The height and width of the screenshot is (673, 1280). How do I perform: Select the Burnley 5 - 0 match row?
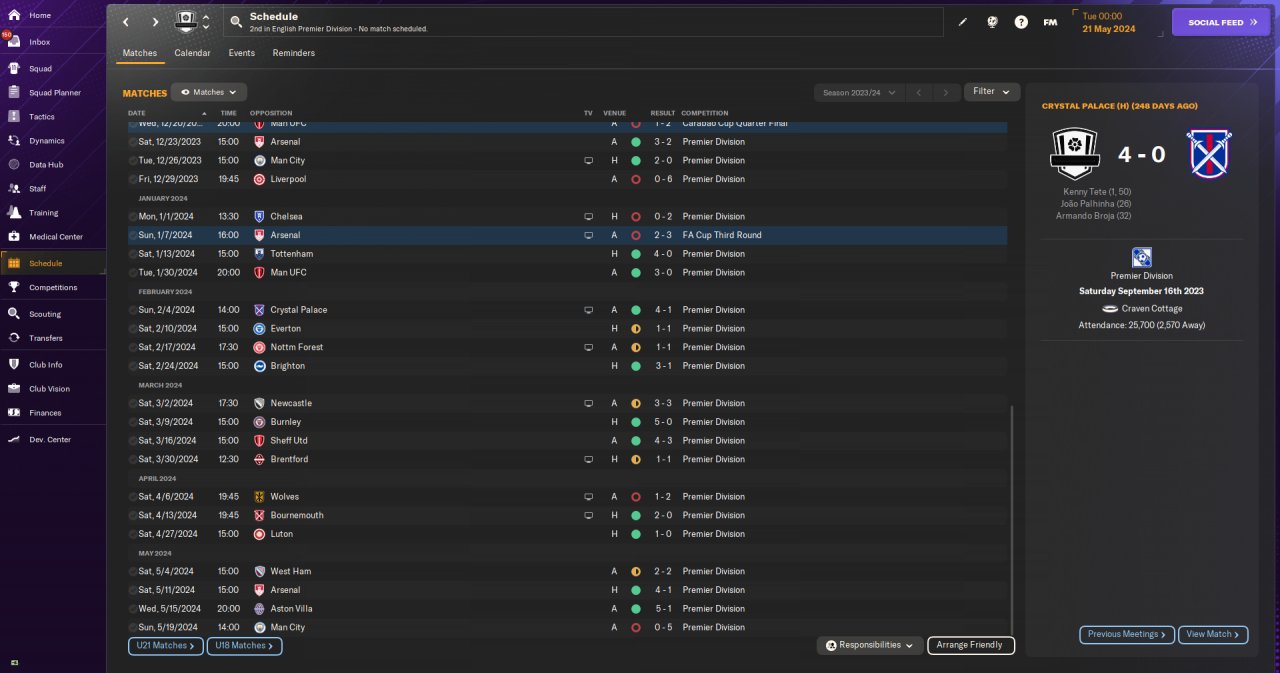click(567, 422)
